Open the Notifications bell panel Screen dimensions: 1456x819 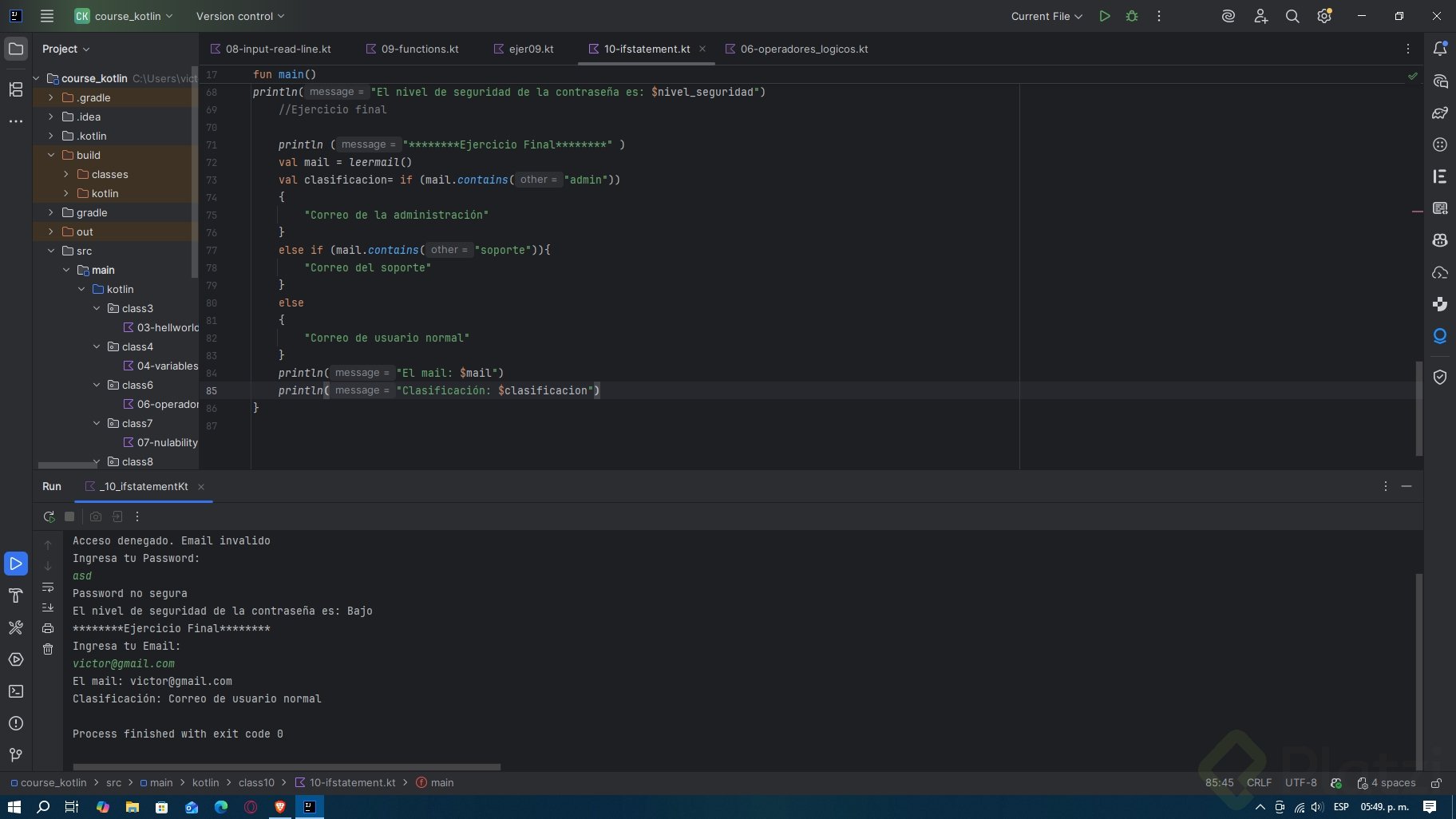click(1440, 49)
